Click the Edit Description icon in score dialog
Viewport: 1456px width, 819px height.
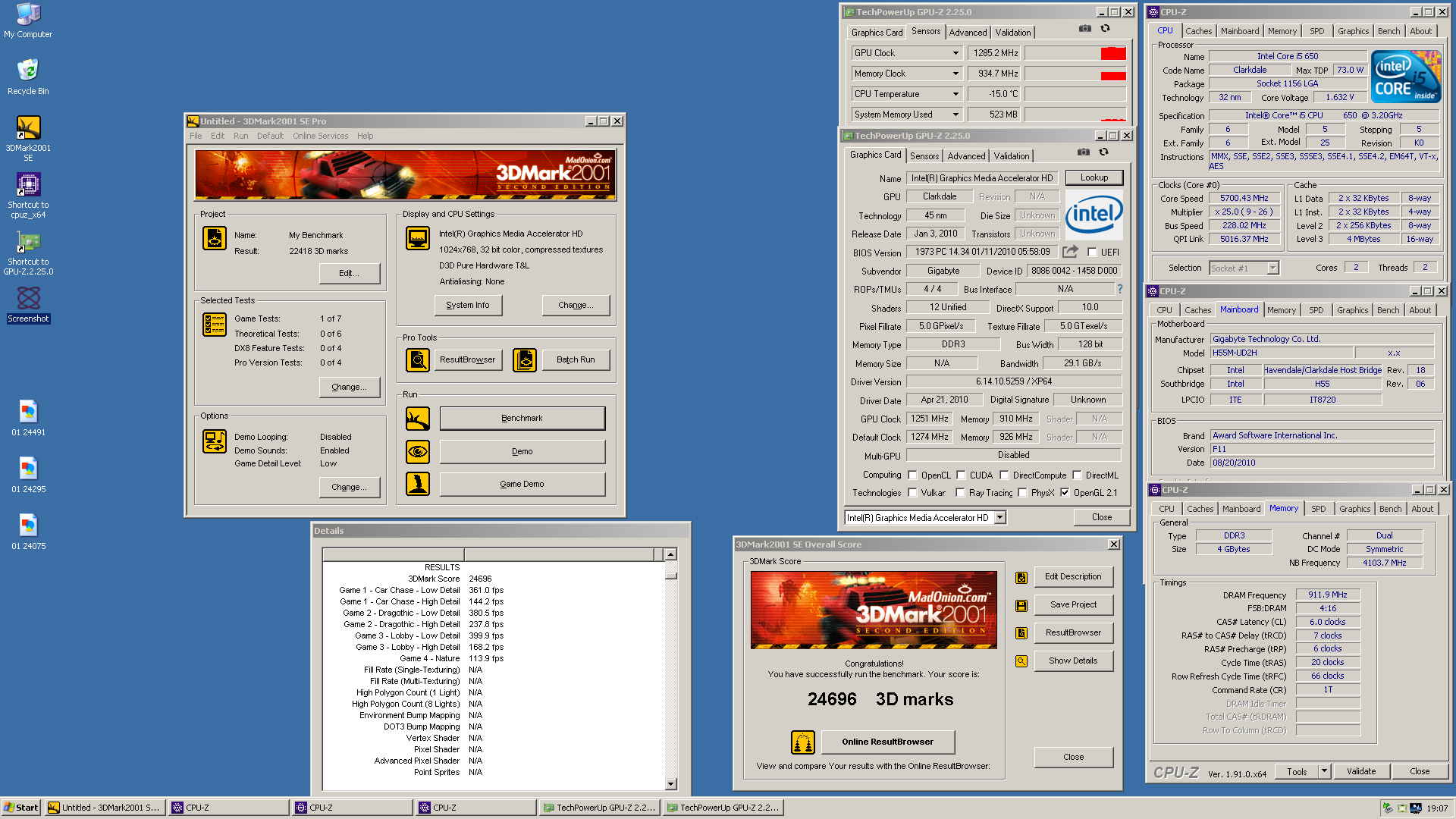pyautogui.click(x=1021, y=578)
